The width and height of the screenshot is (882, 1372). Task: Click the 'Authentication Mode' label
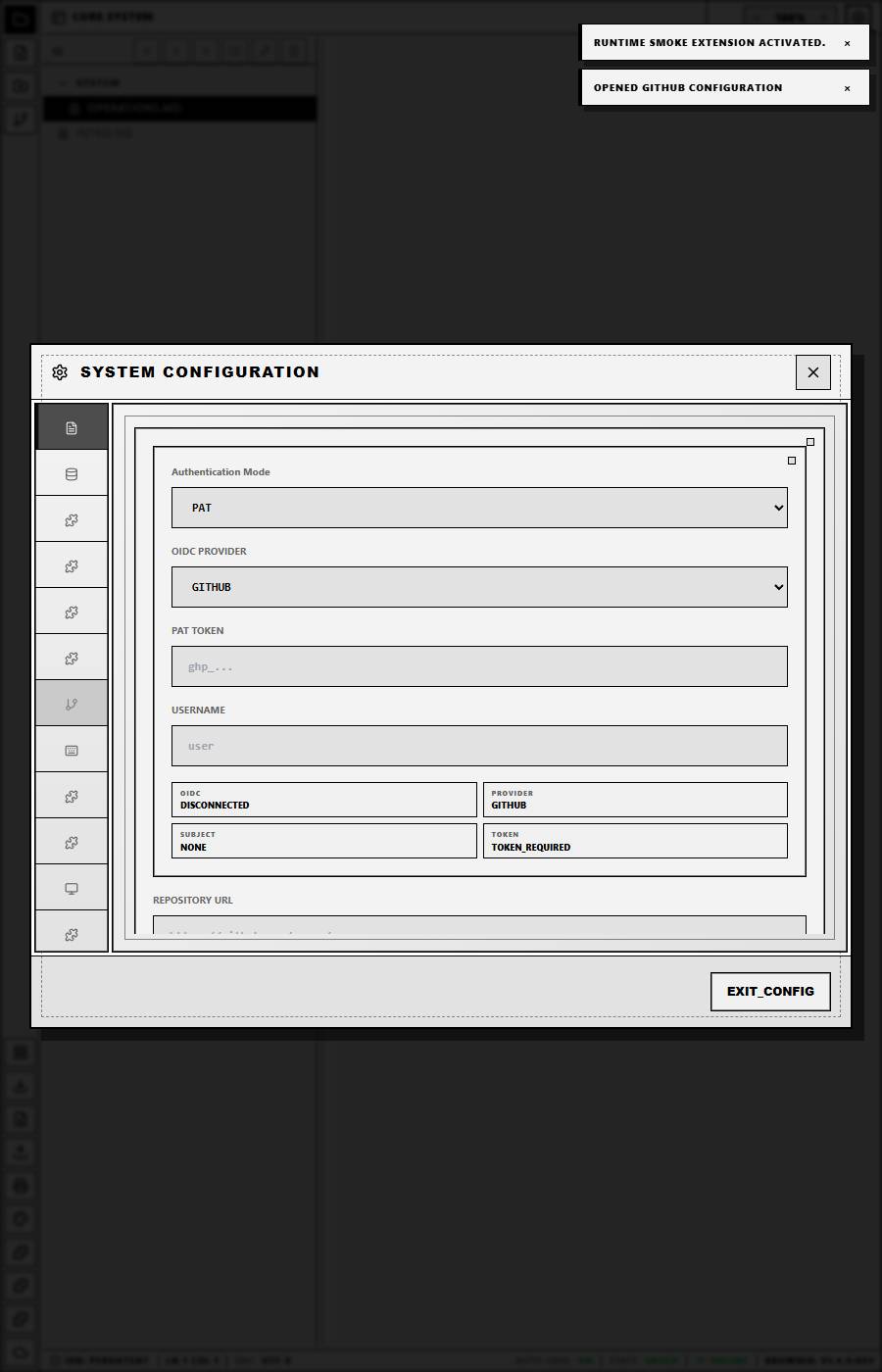pos(220,472)
